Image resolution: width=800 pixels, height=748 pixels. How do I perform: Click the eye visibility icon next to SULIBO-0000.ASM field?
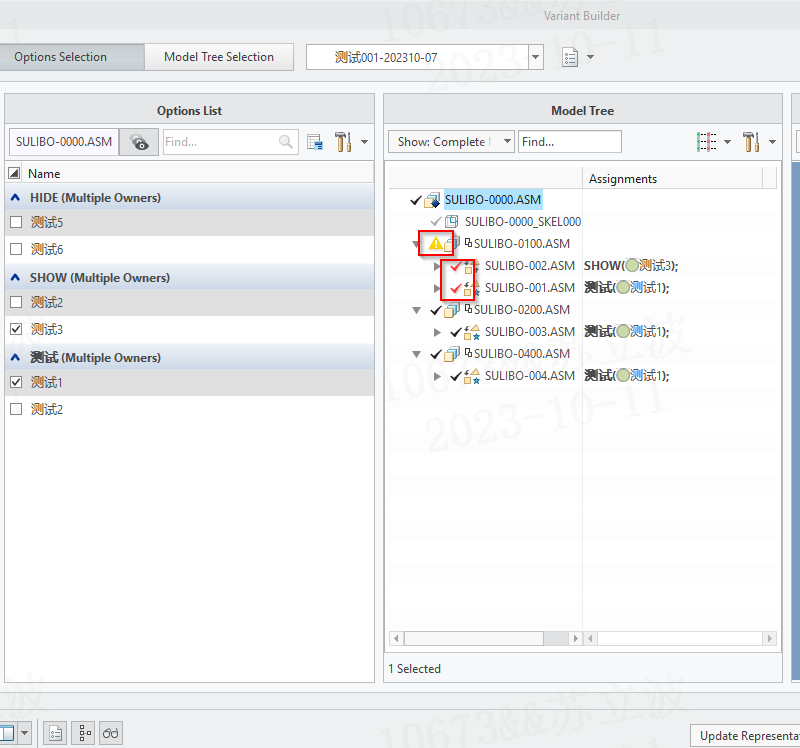(139, 142)
